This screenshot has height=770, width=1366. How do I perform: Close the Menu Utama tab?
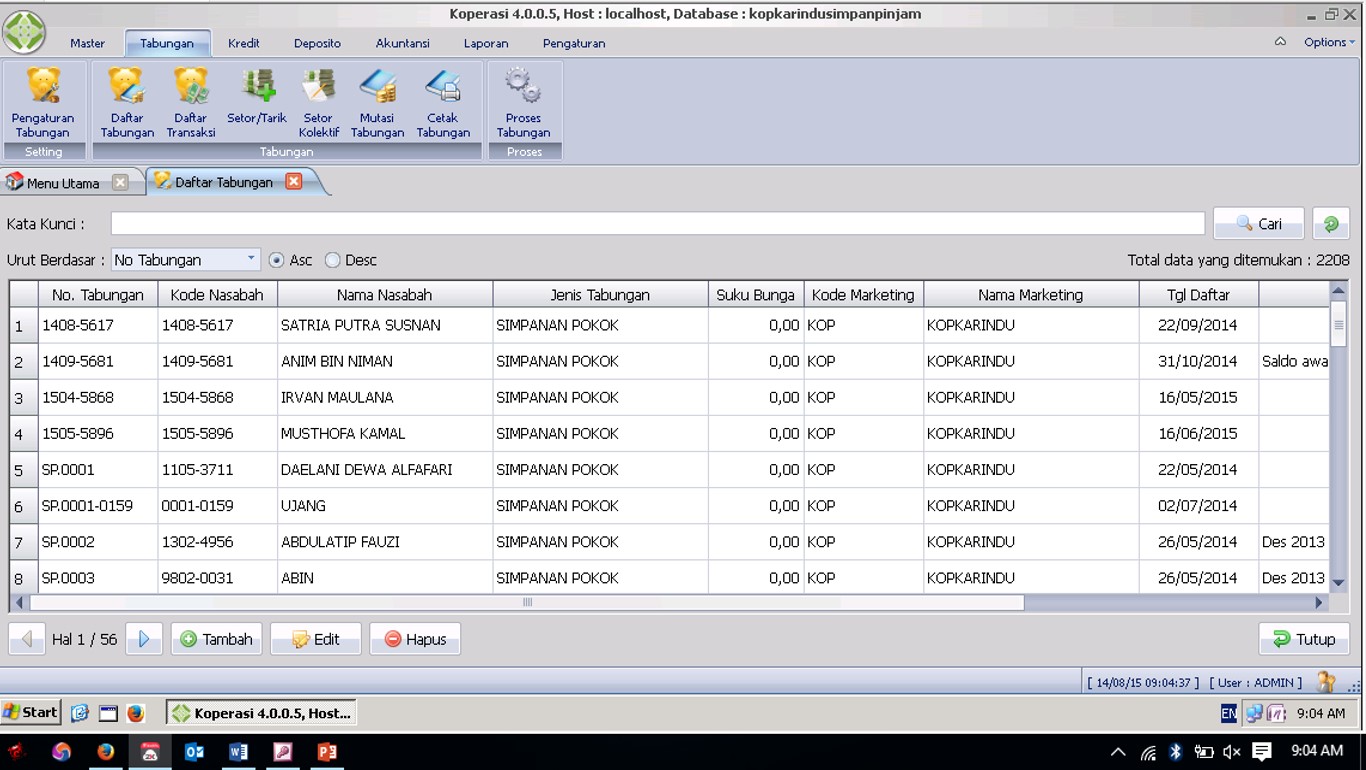pyautogui.click(x=120, y=182)
